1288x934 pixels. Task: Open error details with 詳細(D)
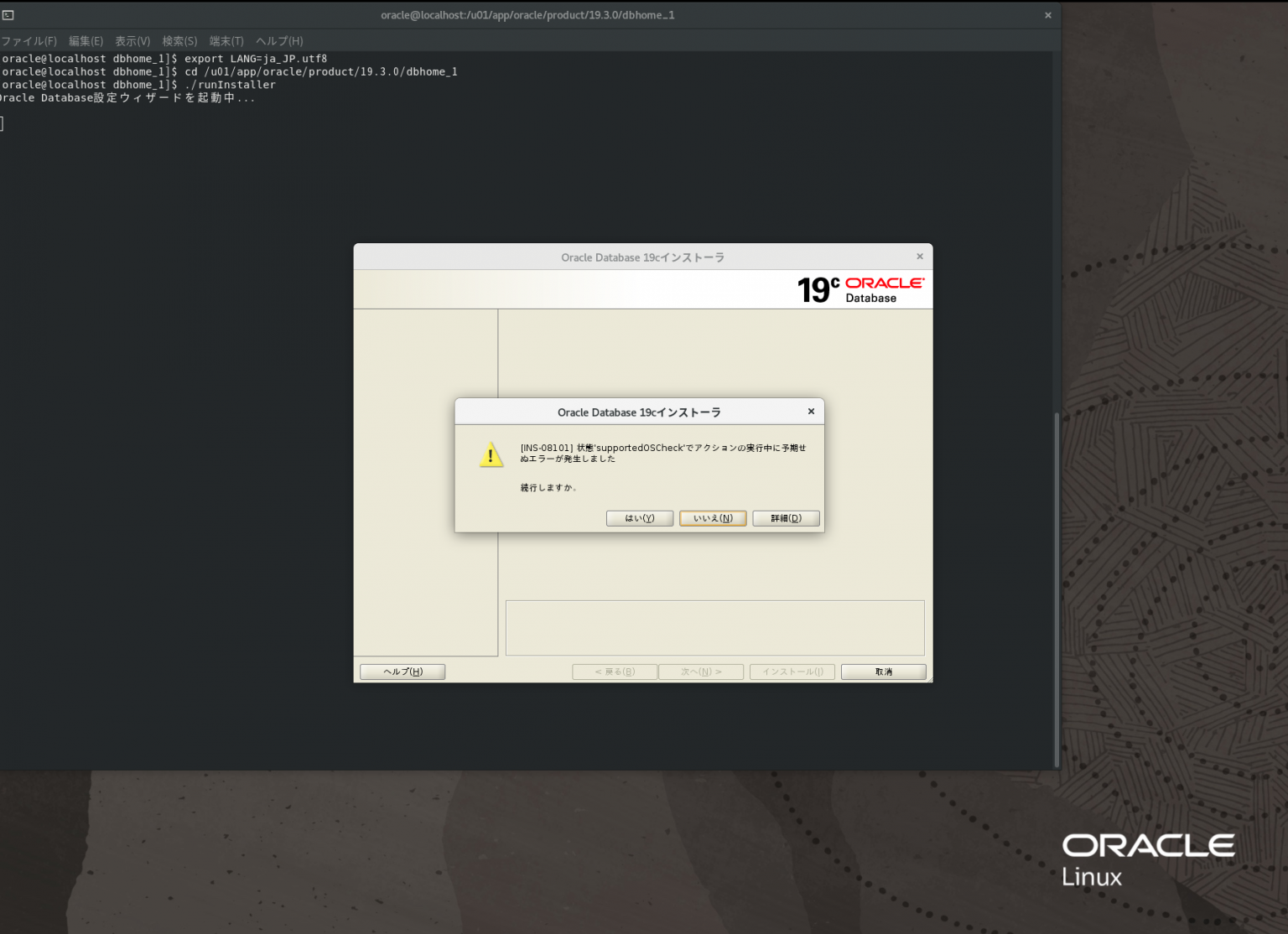pos(785,518)
